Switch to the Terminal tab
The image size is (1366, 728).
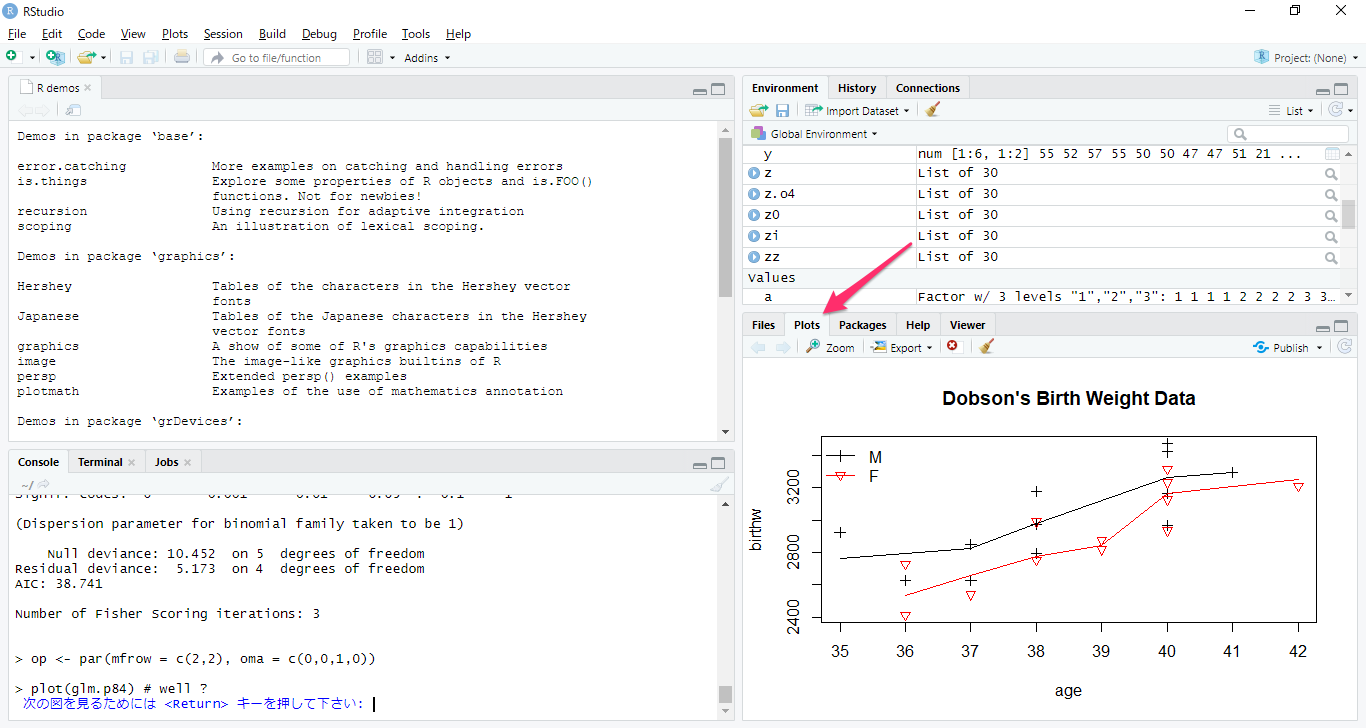(x=100, y=461)
